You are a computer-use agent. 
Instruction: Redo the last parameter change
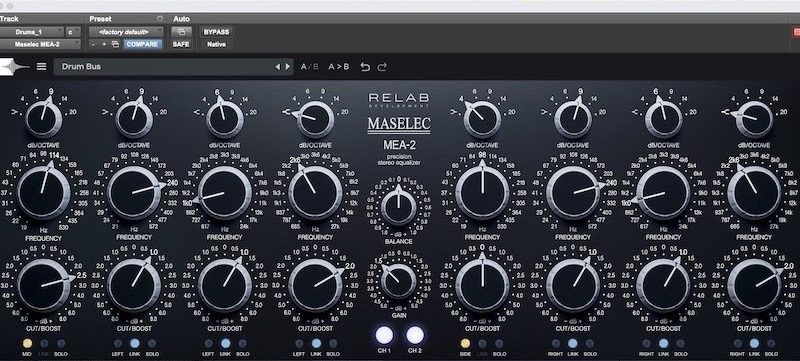click(x=382, y=67)
